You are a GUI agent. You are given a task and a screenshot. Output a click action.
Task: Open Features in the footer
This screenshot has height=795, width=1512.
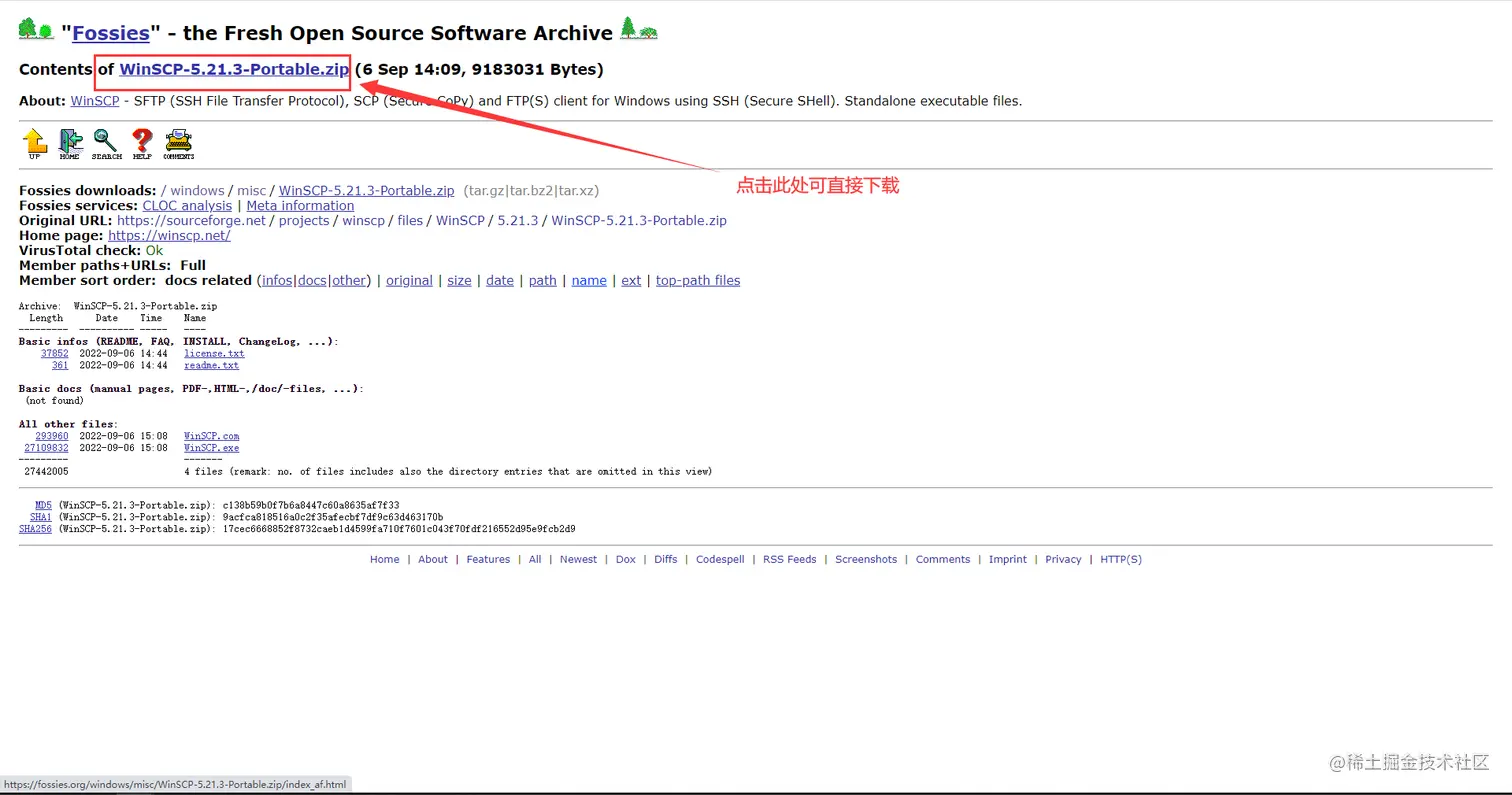pyautogui.click(x=488, y=560)
